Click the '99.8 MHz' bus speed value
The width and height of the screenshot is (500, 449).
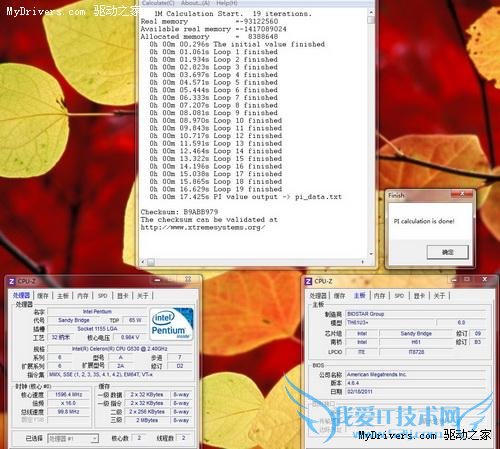[69, 412]
